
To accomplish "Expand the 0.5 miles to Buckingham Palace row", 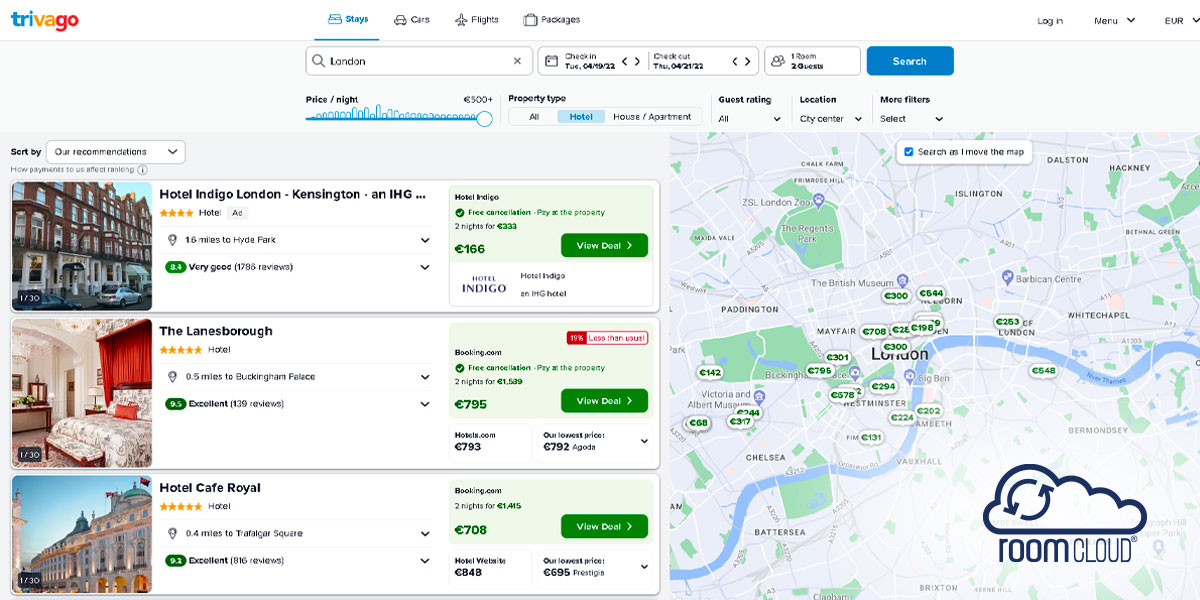I will click(299, 377).
